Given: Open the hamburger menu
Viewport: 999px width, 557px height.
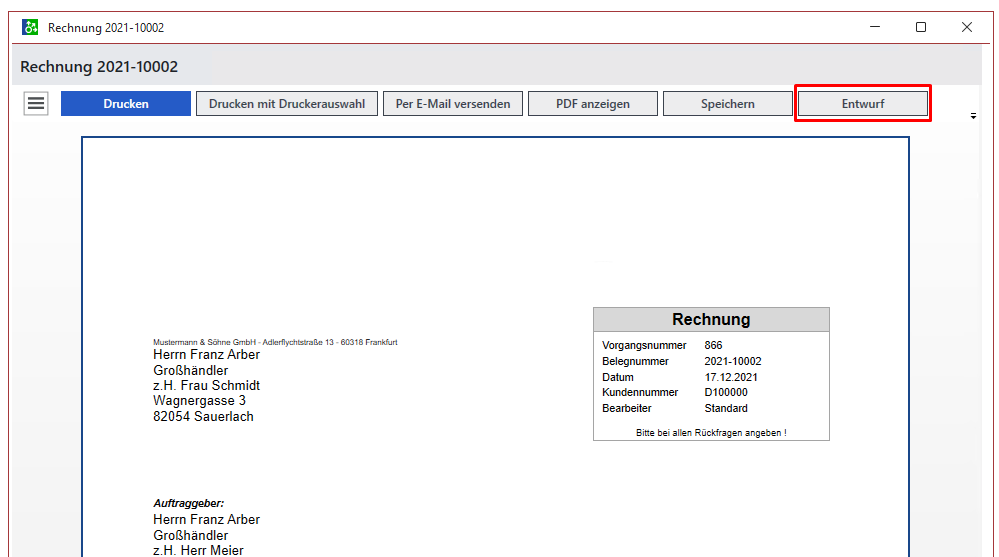Looking at the screenshot, I should (x=36, y=103).
